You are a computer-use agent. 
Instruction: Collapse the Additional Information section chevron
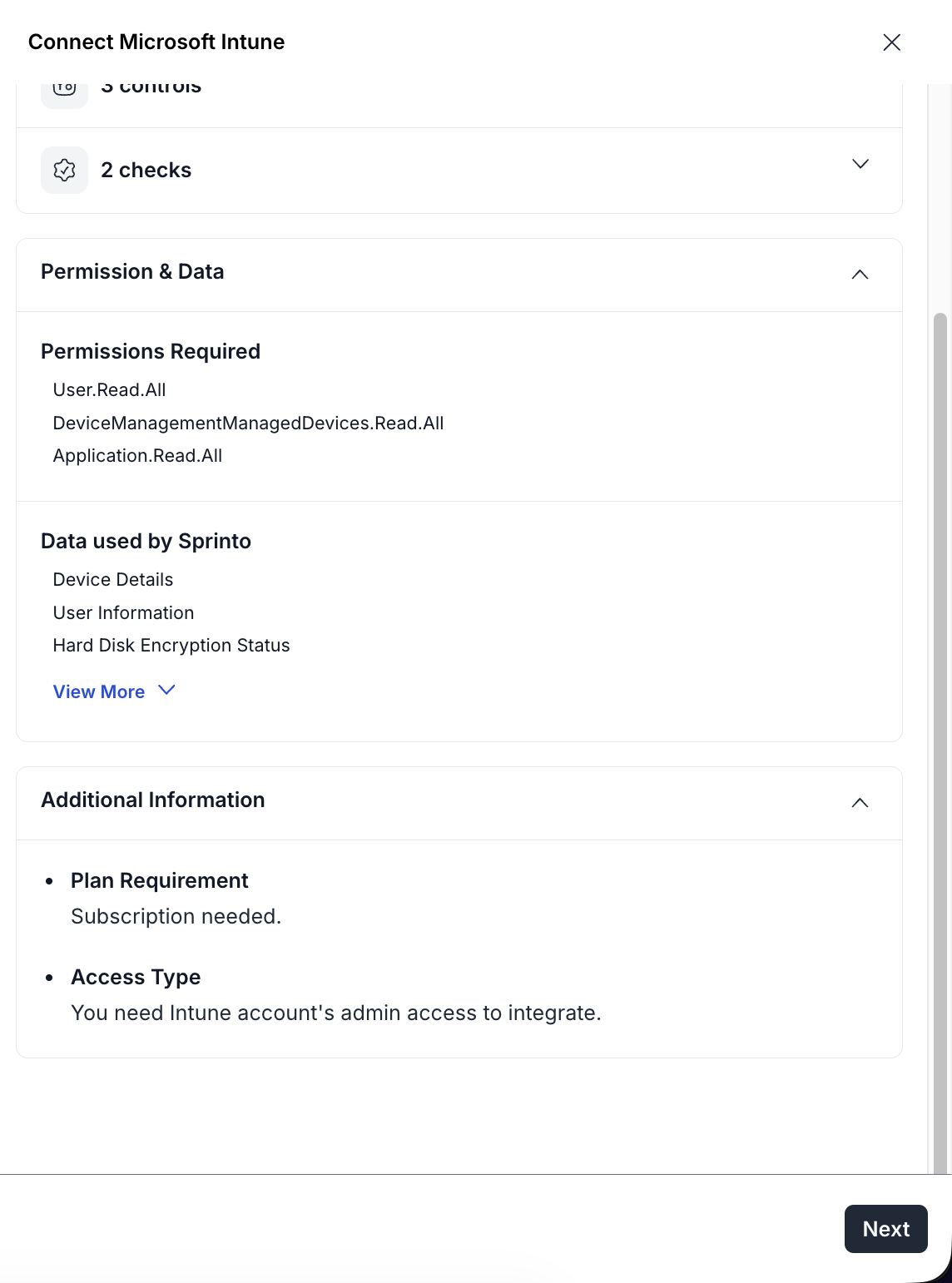[x=860, y=803]
